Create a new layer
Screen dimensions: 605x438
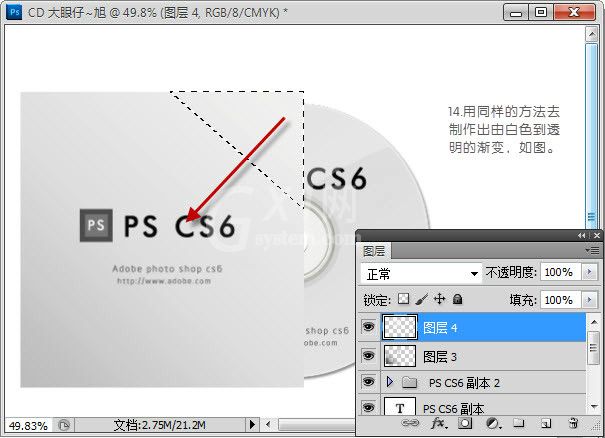(546, 424)
